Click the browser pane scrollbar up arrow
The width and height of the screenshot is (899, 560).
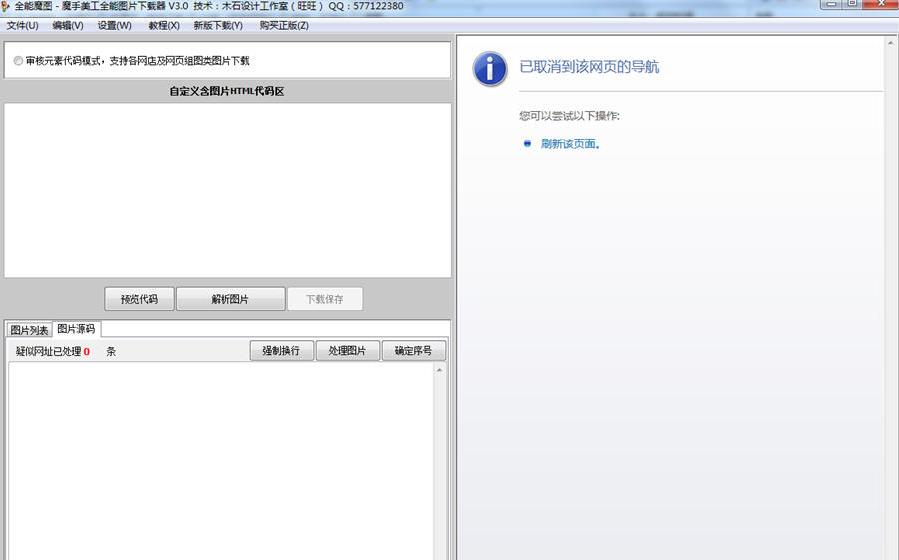point(891,43)
